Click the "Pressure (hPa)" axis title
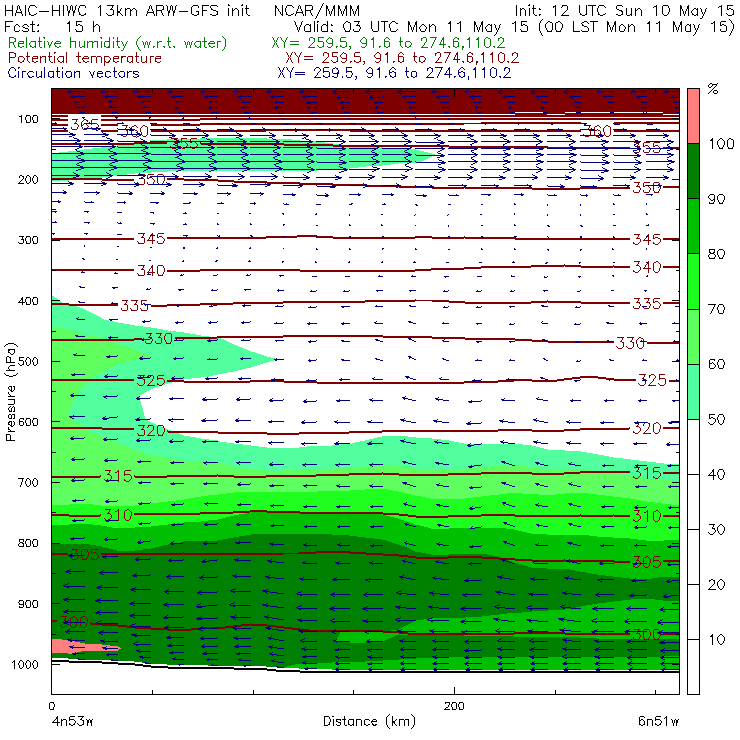 (x=11, y=392)
